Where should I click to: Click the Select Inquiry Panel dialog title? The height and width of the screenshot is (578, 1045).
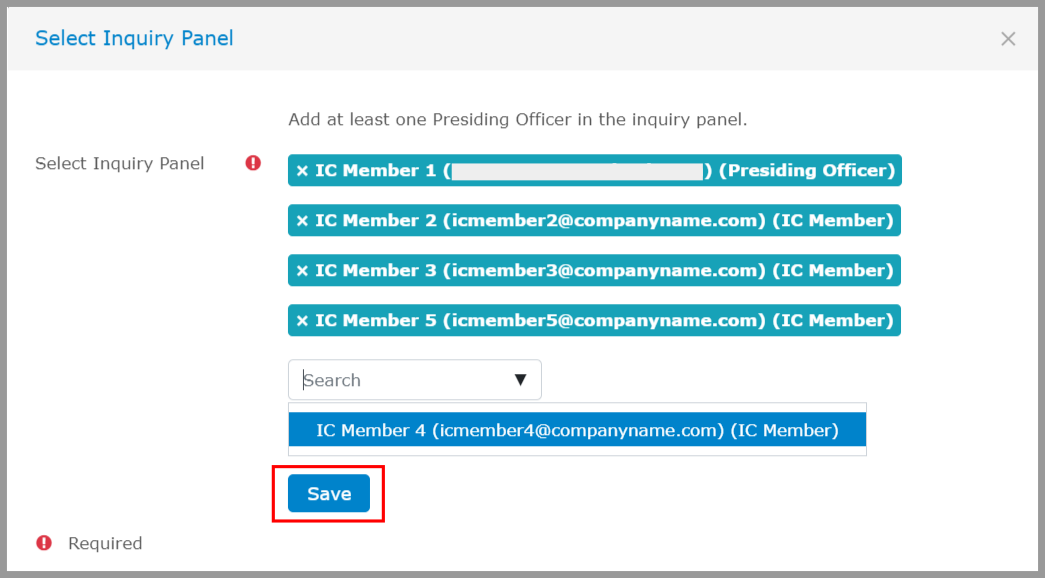134,38
